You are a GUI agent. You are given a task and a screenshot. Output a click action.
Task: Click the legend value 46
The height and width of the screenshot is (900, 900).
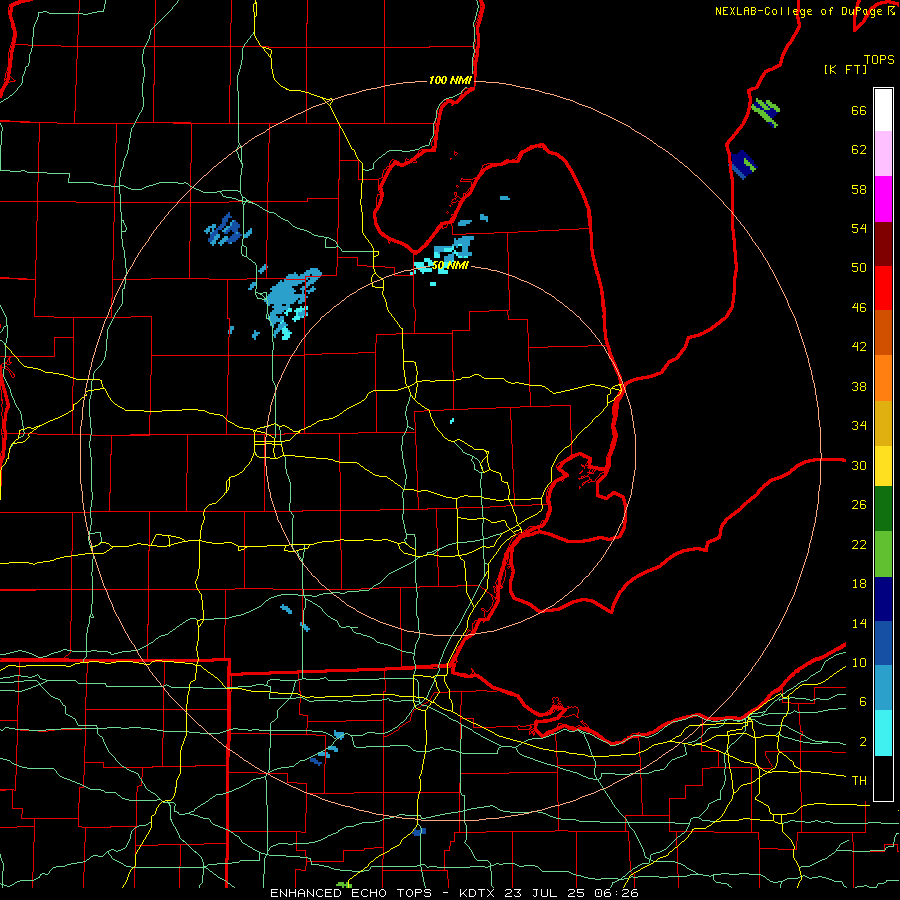click(x=859, y=308)
